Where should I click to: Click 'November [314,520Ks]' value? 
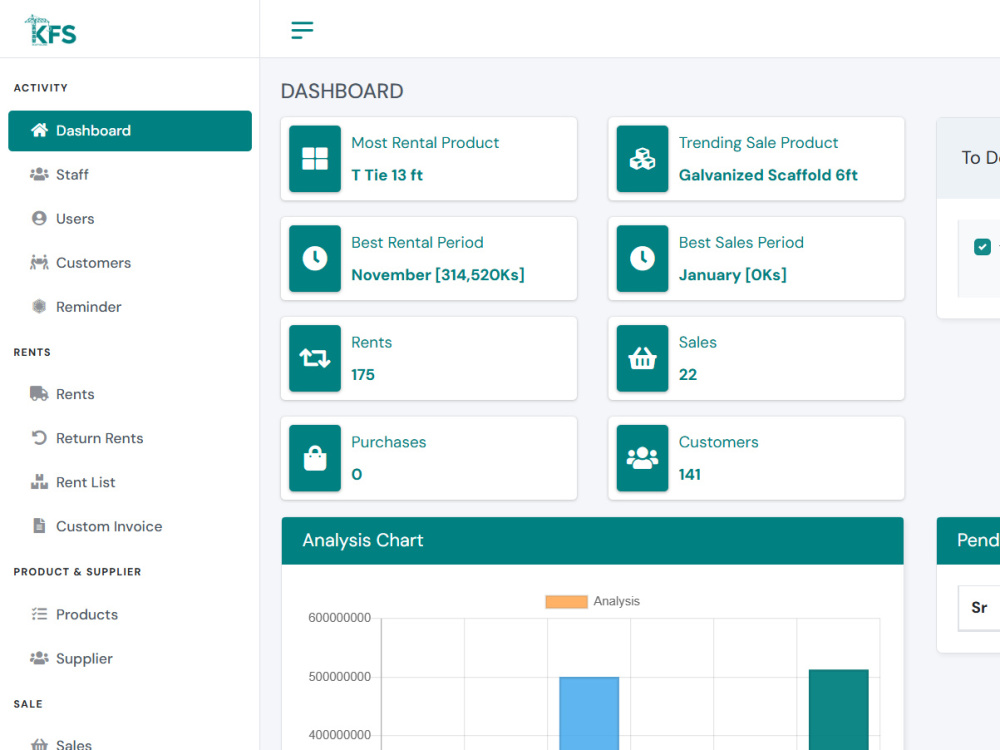438,275
